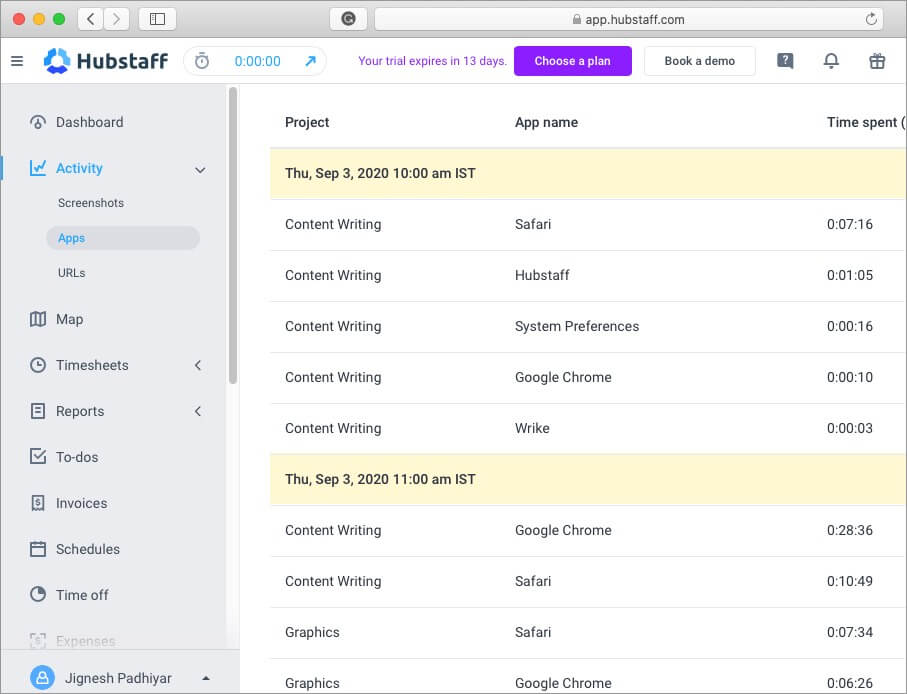The width and height of the screenshot is (907, 694).
Task: Click the Activity chart icon
Action: coord(38,168)
